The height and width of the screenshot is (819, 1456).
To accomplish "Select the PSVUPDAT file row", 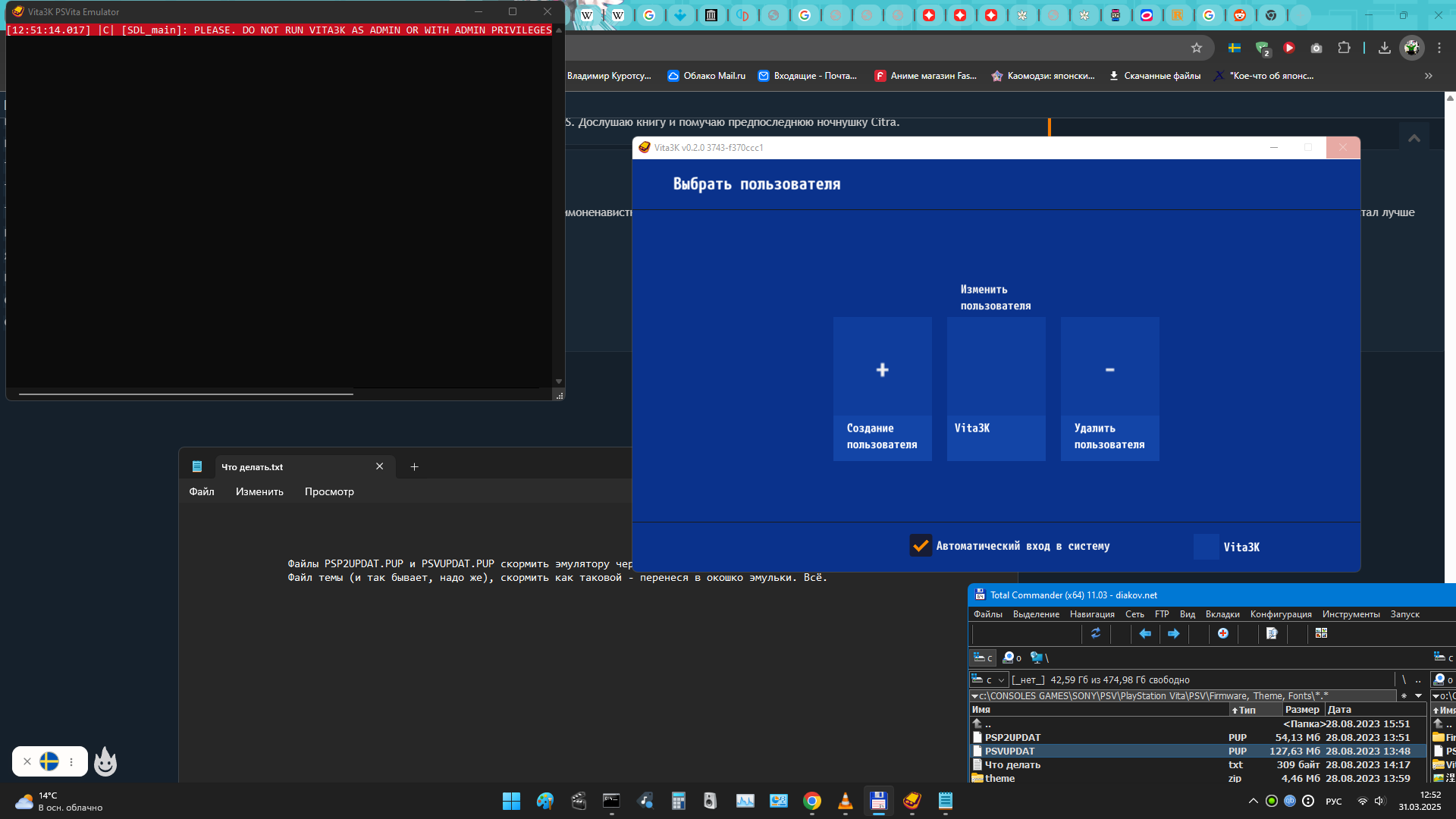I will [1198, 751].
